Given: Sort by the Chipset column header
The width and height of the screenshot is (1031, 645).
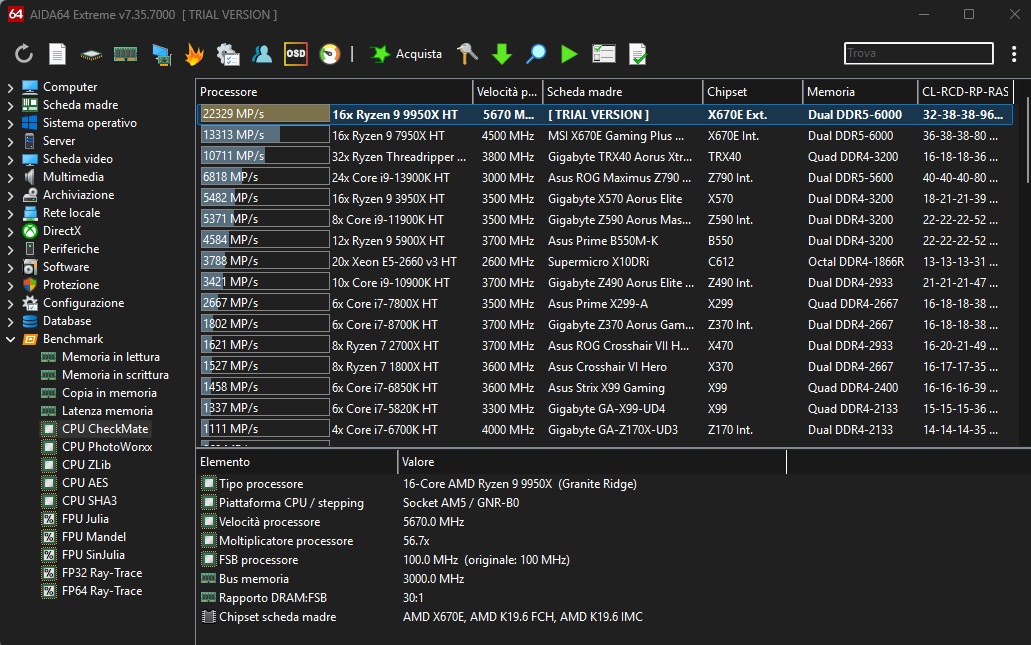Looking at the screenshot, I should click(752, 92).
